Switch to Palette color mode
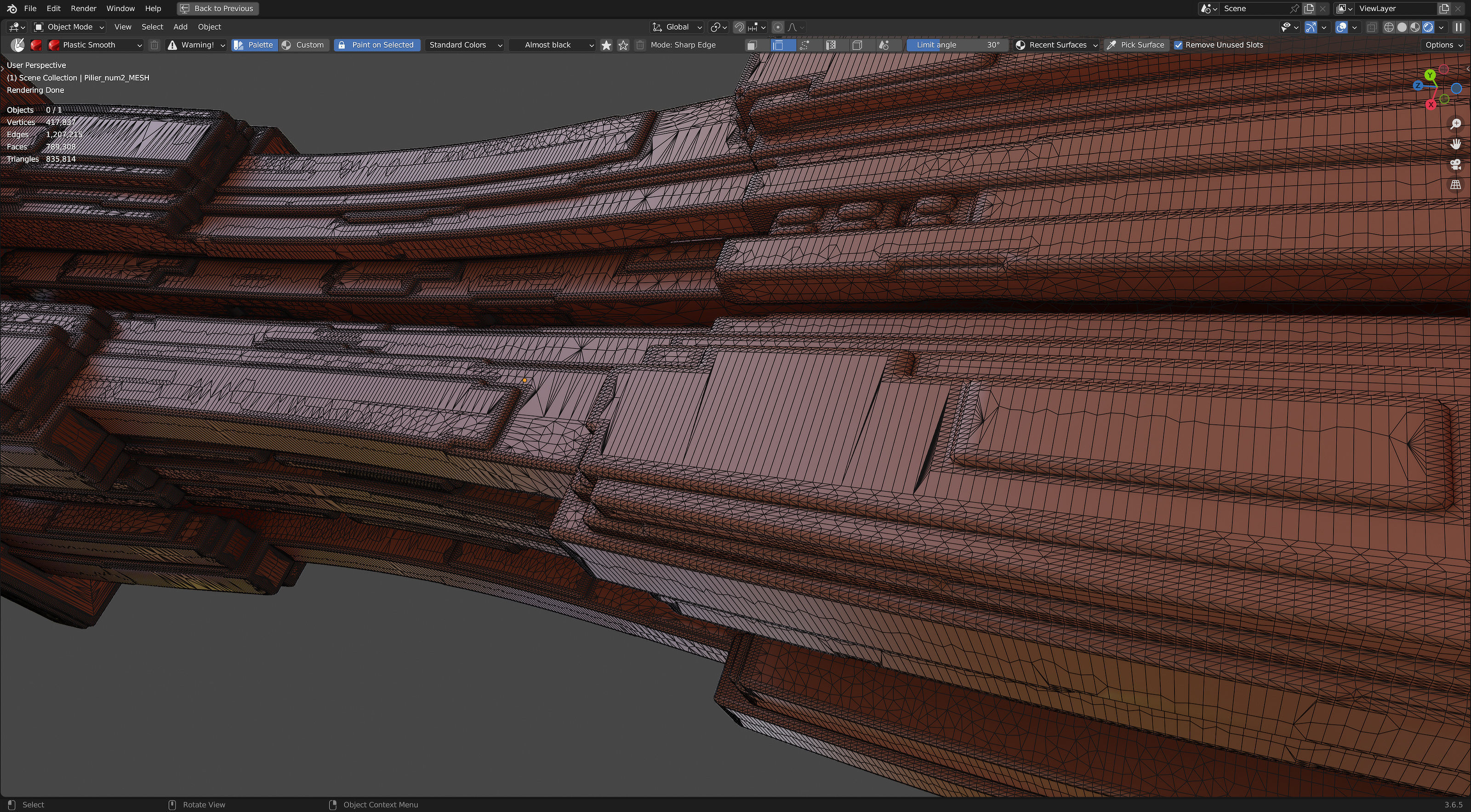1471x812 pixels. 255,45
